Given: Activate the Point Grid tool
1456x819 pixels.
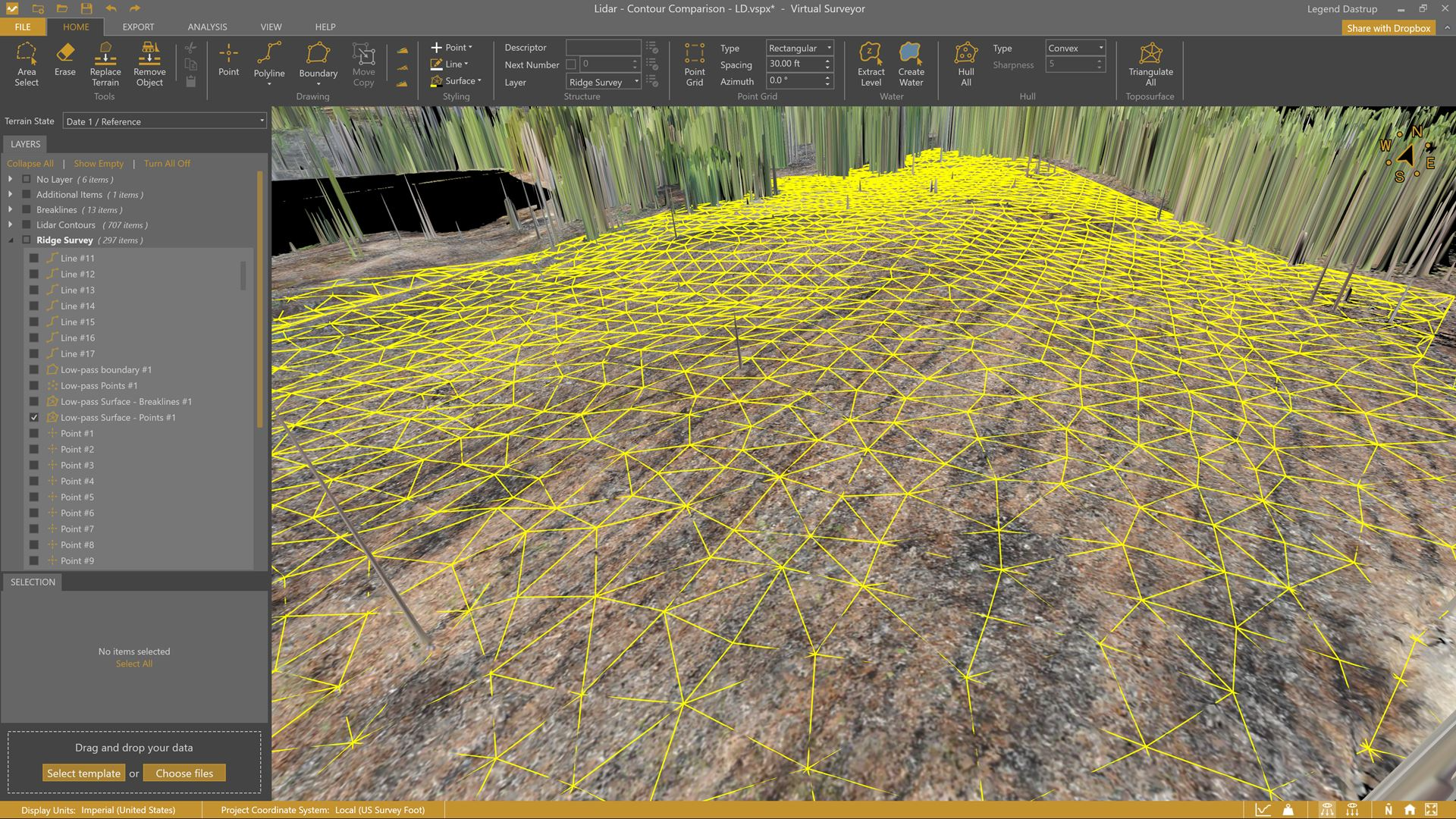Looking at the screenshot, I should point(694,64).
